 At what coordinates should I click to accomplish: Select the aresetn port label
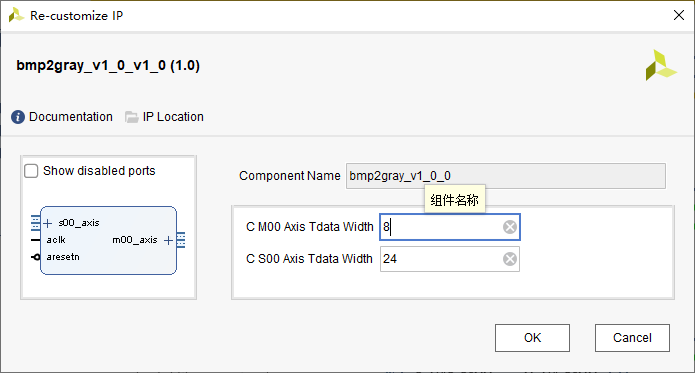[x=63, y=257]
